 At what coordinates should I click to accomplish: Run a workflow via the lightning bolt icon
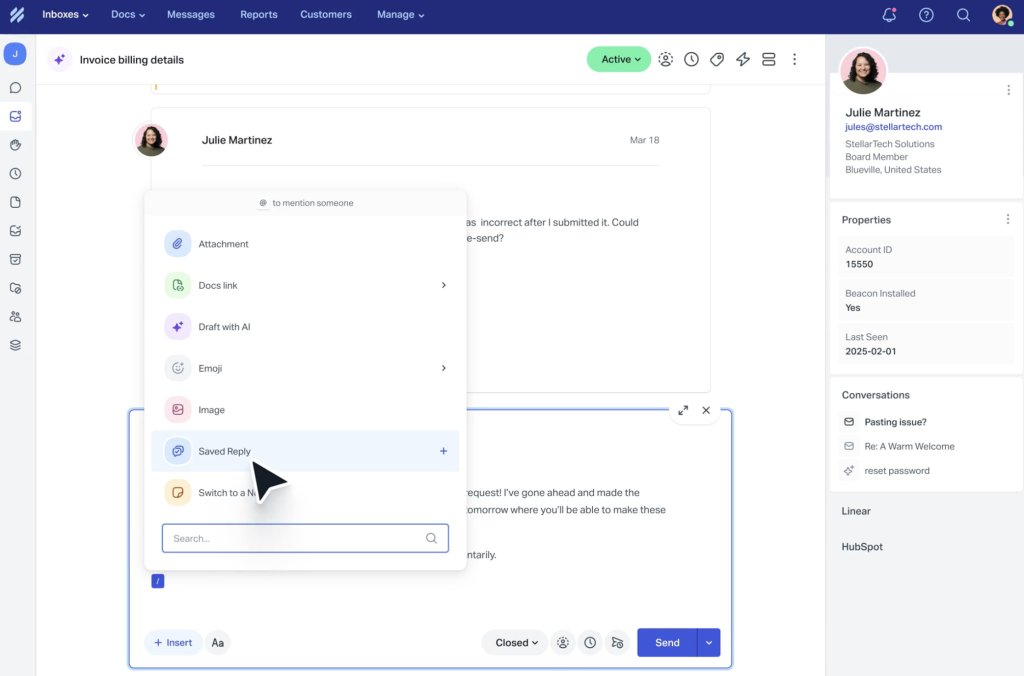pos(743,59)
